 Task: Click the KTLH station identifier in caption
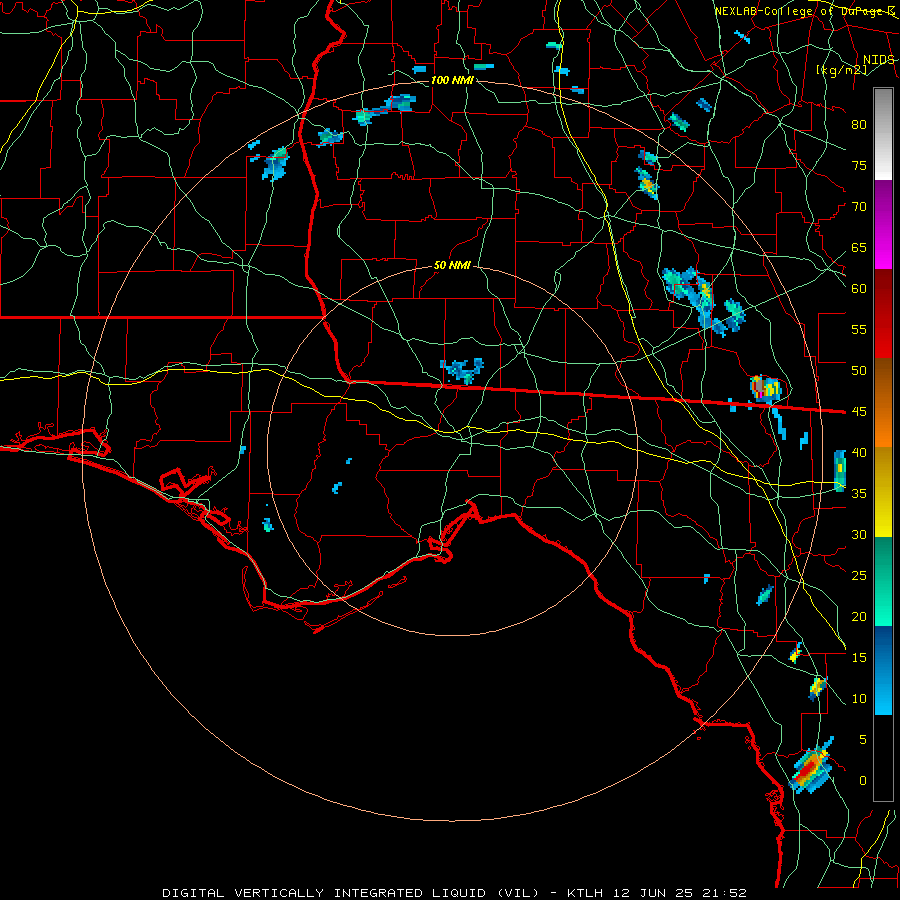[x=585, y=893]
